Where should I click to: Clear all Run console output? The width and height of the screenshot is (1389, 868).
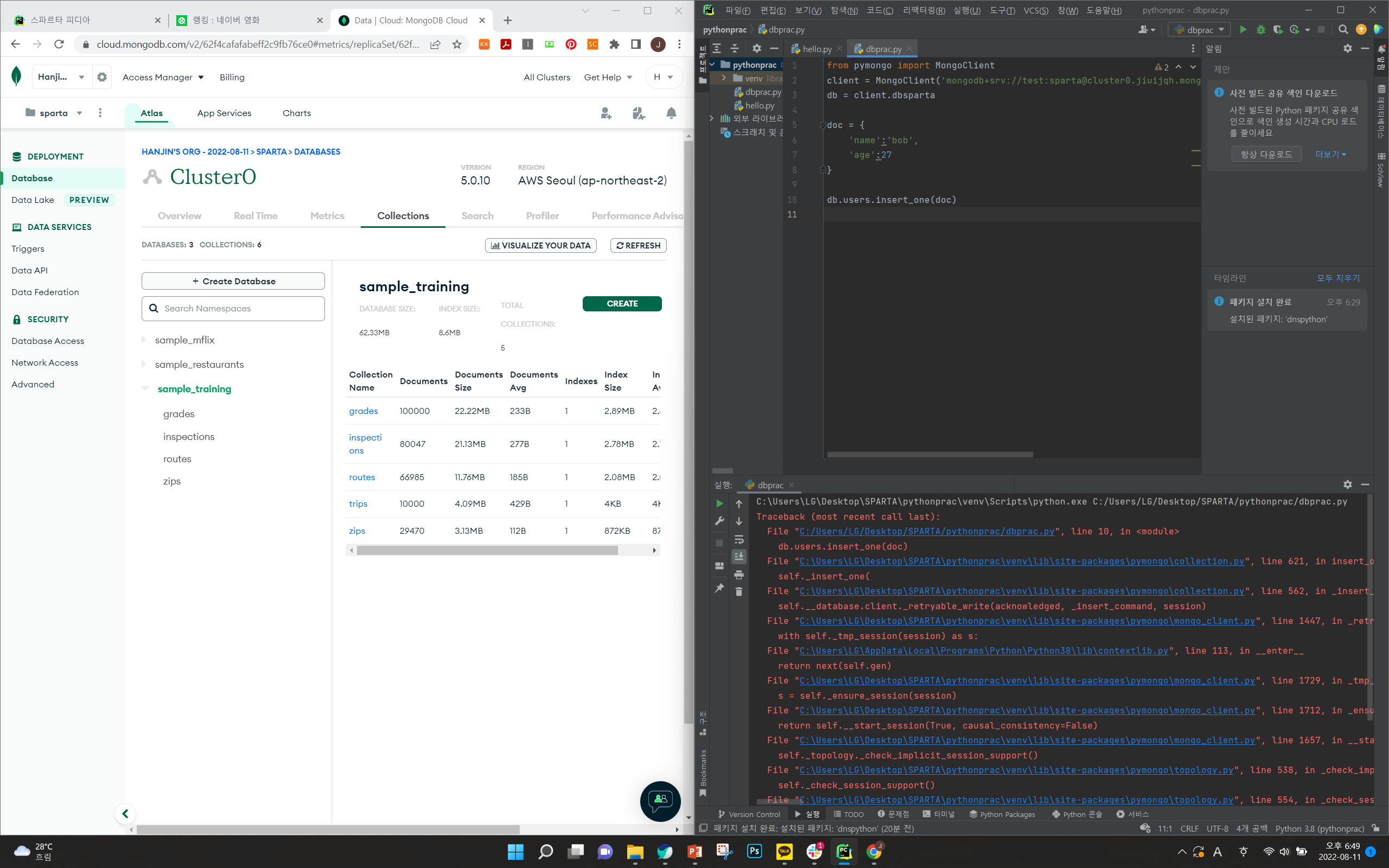pos(738,592)
